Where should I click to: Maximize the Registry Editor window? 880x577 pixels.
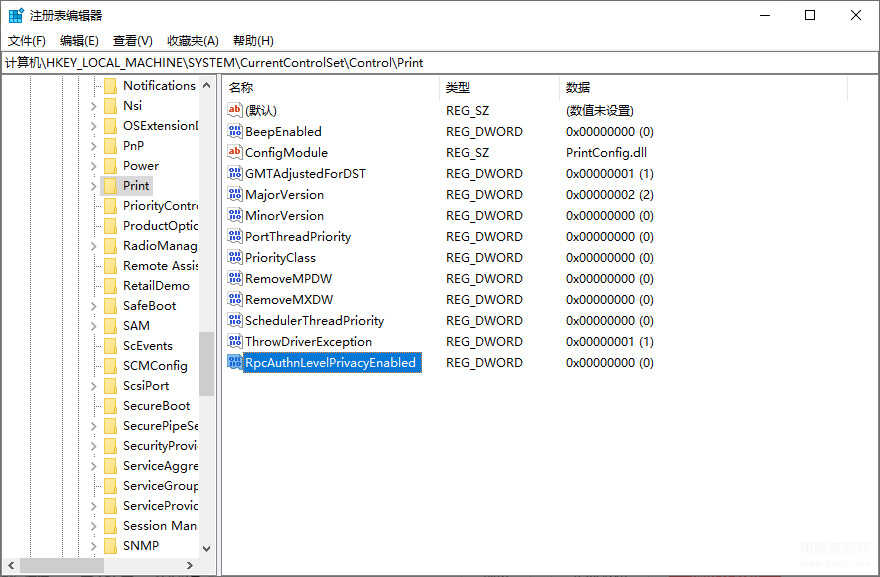pyautogui.click(x=810, y=15)
